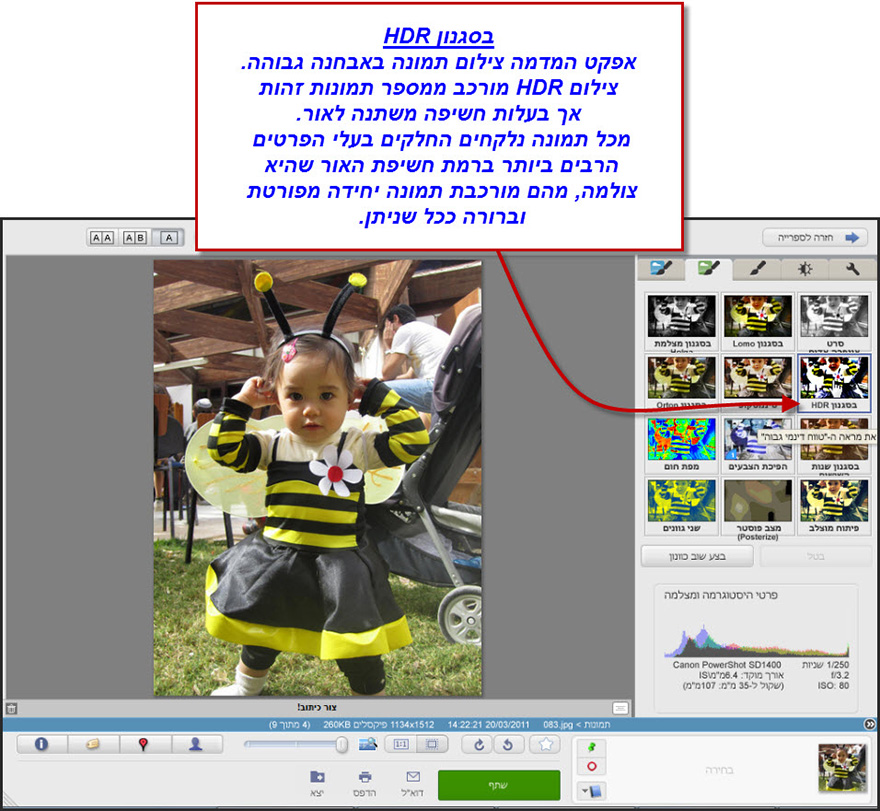The width and height of the screenshot is (880, 811).
Task: Click the green upload/export icon
Action: (591, 746)
